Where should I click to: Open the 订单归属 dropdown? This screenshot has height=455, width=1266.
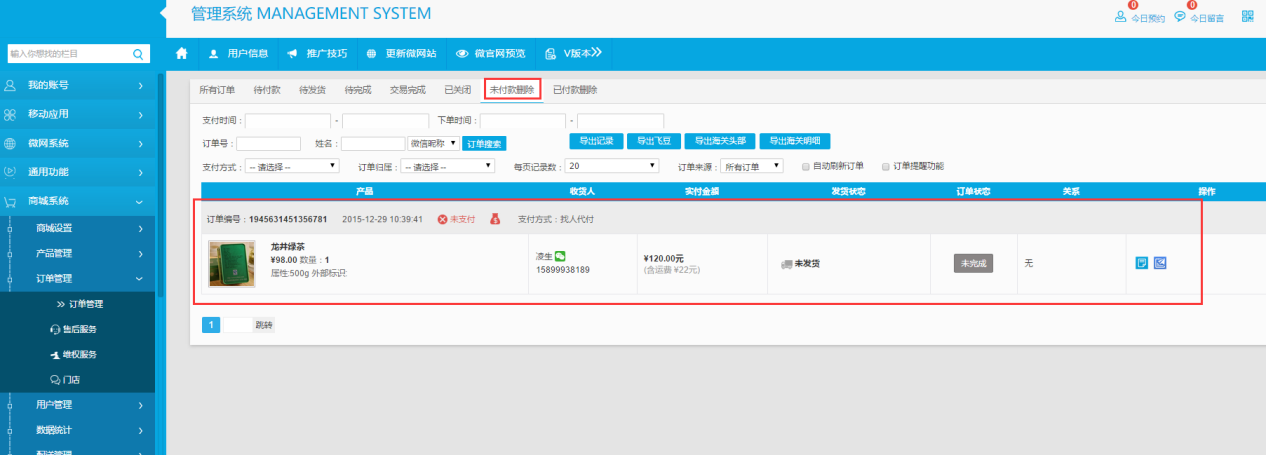click(449, 166)
